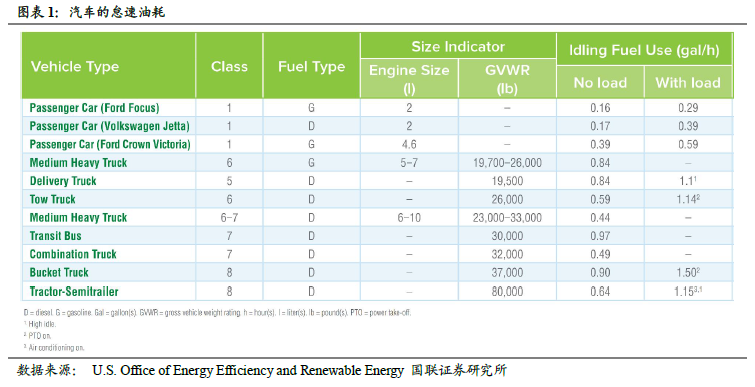
Task: Select the No load column header
Action: click(x=600, y=82)
